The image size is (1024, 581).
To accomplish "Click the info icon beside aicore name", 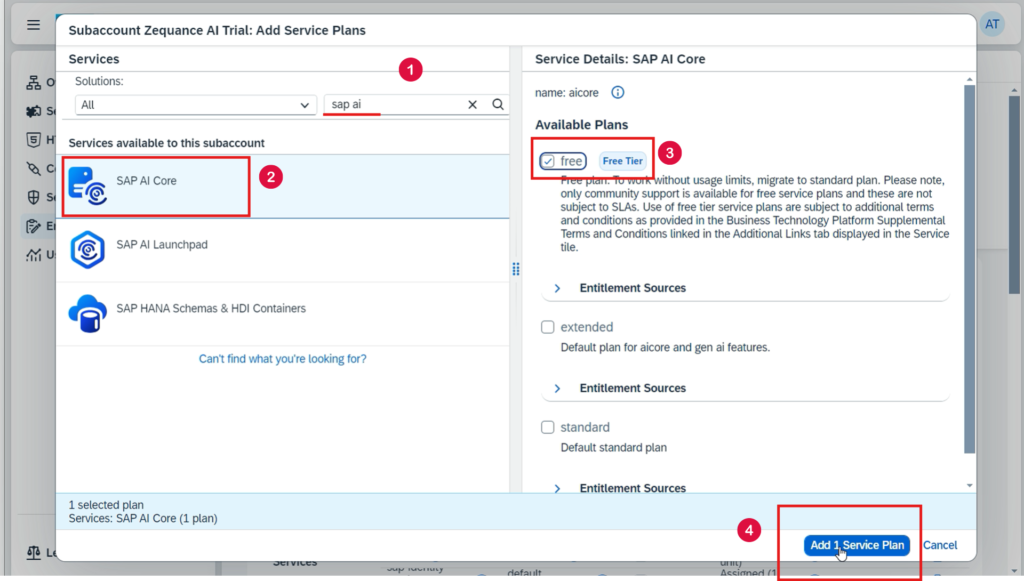I will coord(617,93).
